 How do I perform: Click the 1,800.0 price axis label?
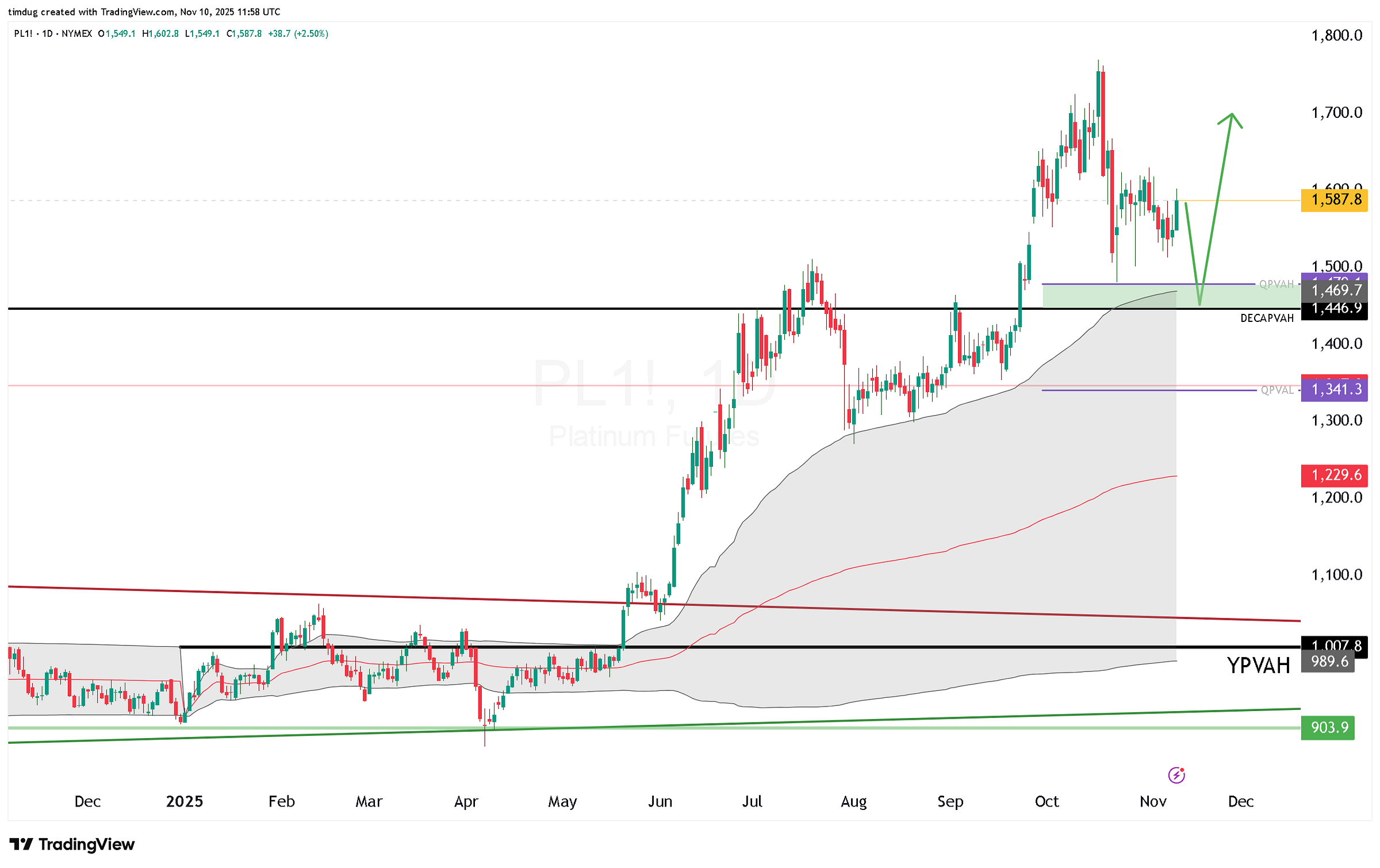tap(1336, 36)
